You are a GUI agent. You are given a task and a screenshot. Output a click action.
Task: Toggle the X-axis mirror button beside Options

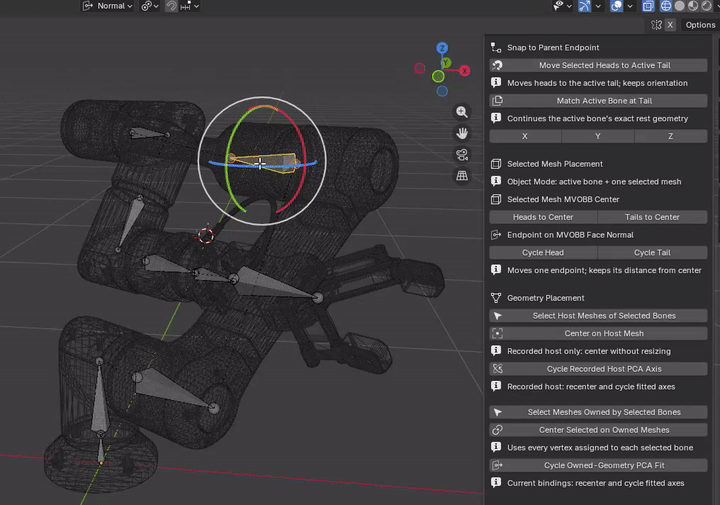point(670,25)
